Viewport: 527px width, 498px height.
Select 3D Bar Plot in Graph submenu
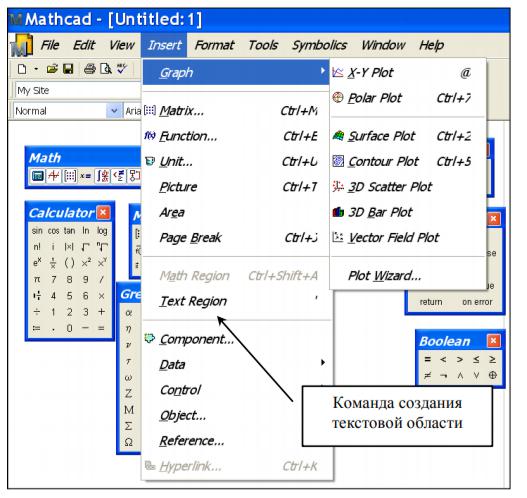click(408, 212)
